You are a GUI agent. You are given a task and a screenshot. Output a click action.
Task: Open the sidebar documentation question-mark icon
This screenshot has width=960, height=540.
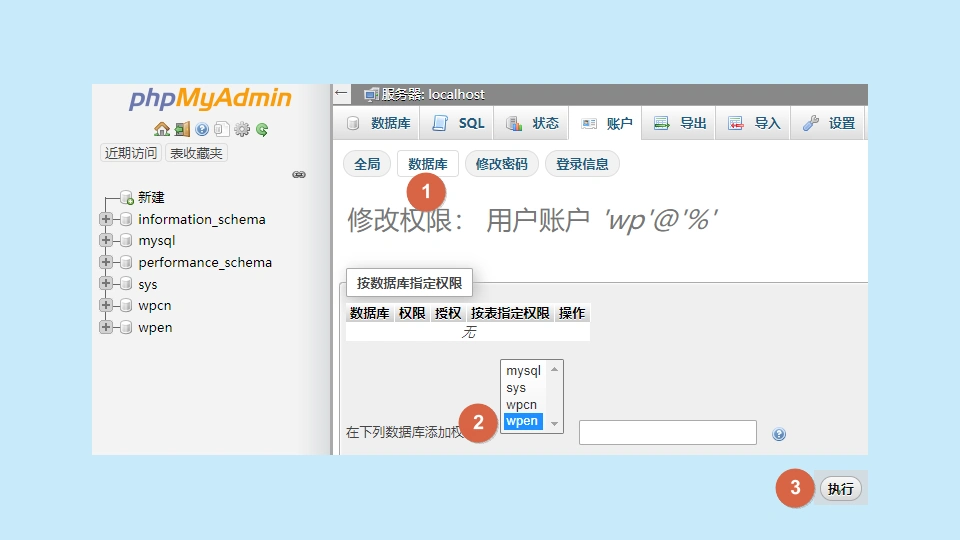pos(202,129)
